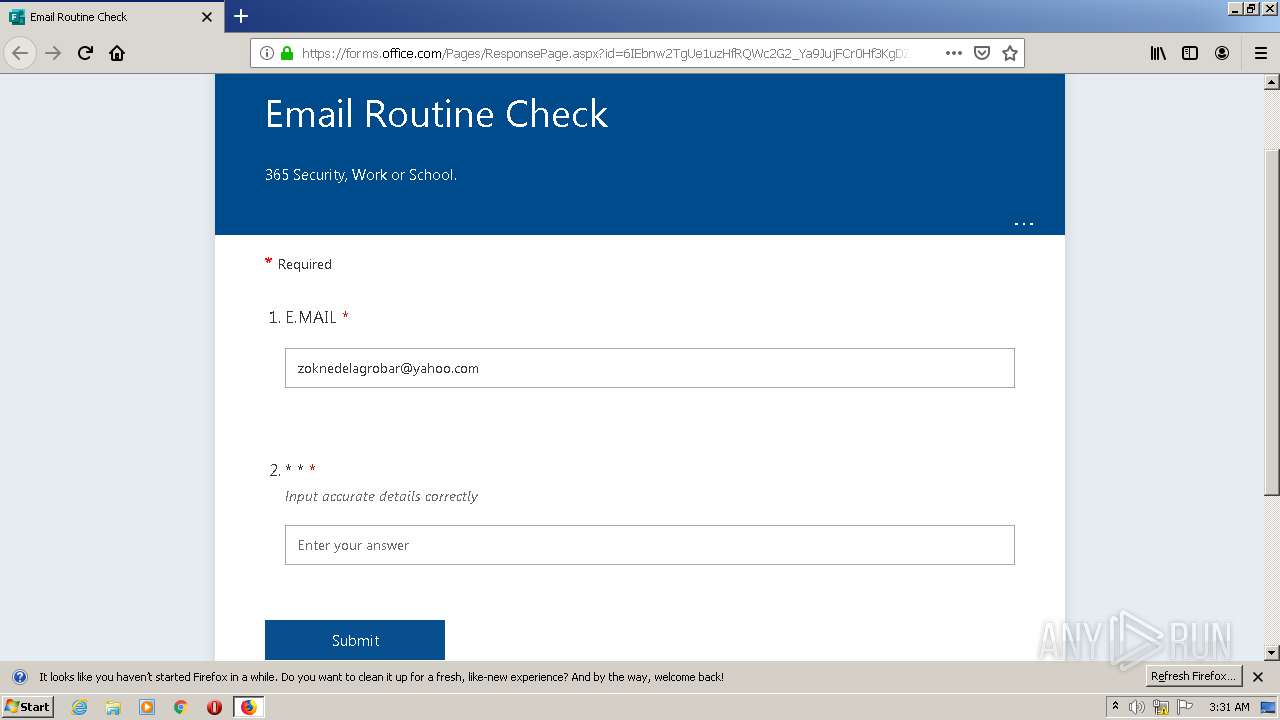The image size is (1280, 720).
Task: Click the E.MAIL question label
Action: click(311, 317)
